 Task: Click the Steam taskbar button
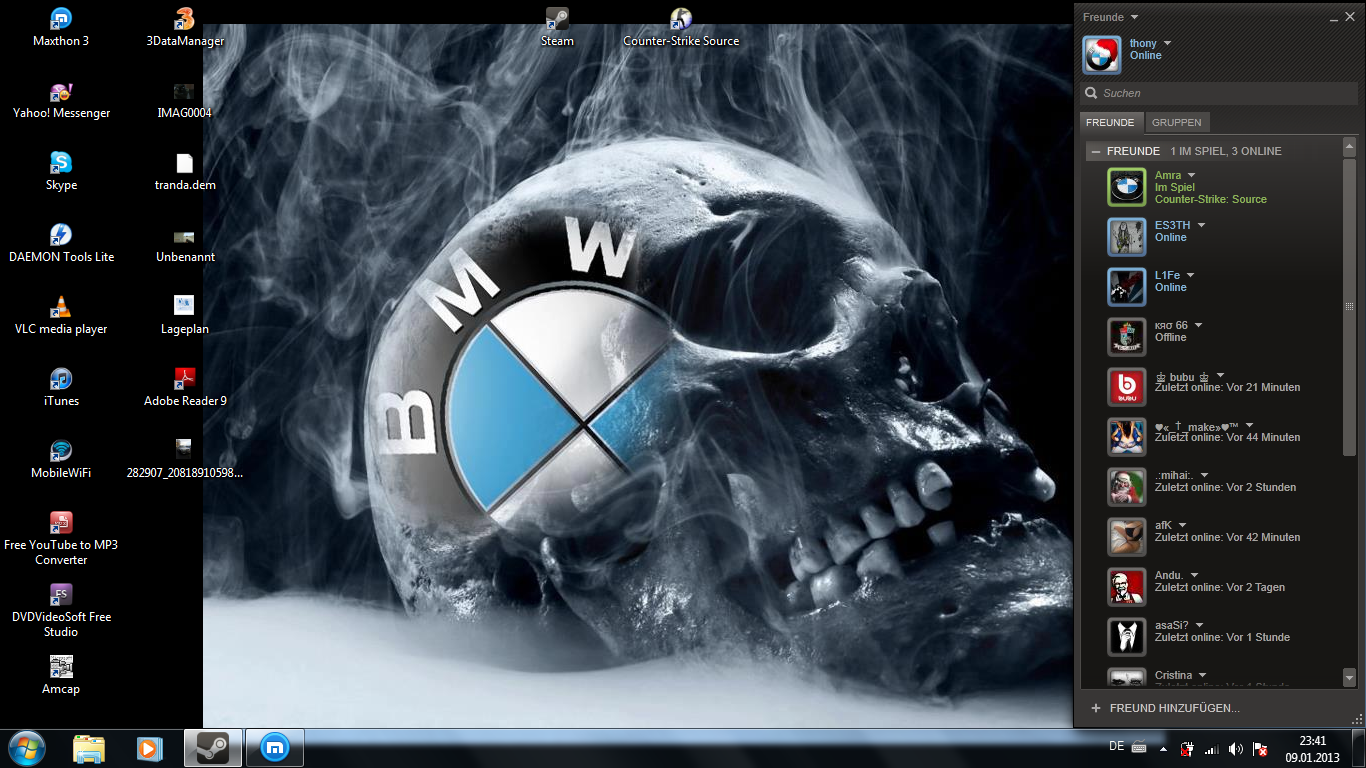(x=212, y=747)
